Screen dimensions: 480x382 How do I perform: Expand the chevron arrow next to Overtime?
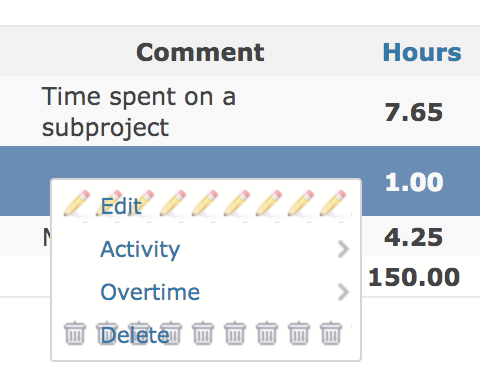[343, 292]
